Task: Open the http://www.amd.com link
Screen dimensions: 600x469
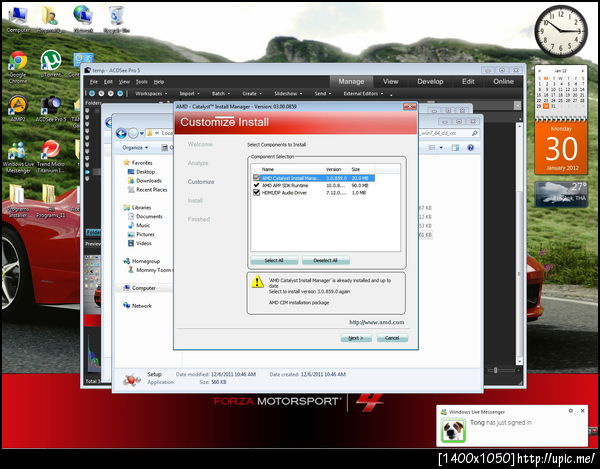Action: (x=377, y=322)
